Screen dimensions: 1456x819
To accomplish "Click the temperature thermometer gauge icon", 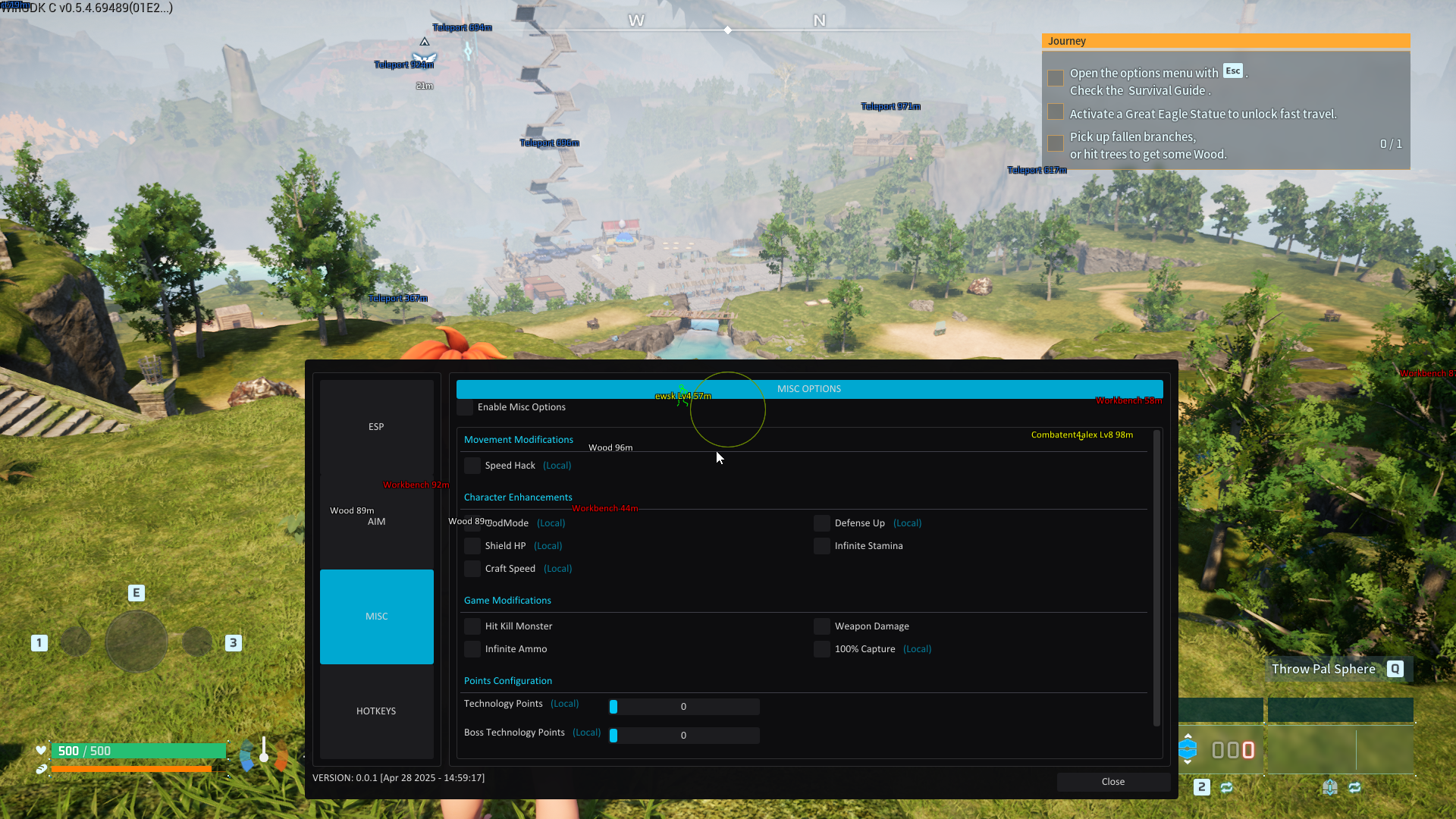I will pyautogui.click(x=263, y=749).
